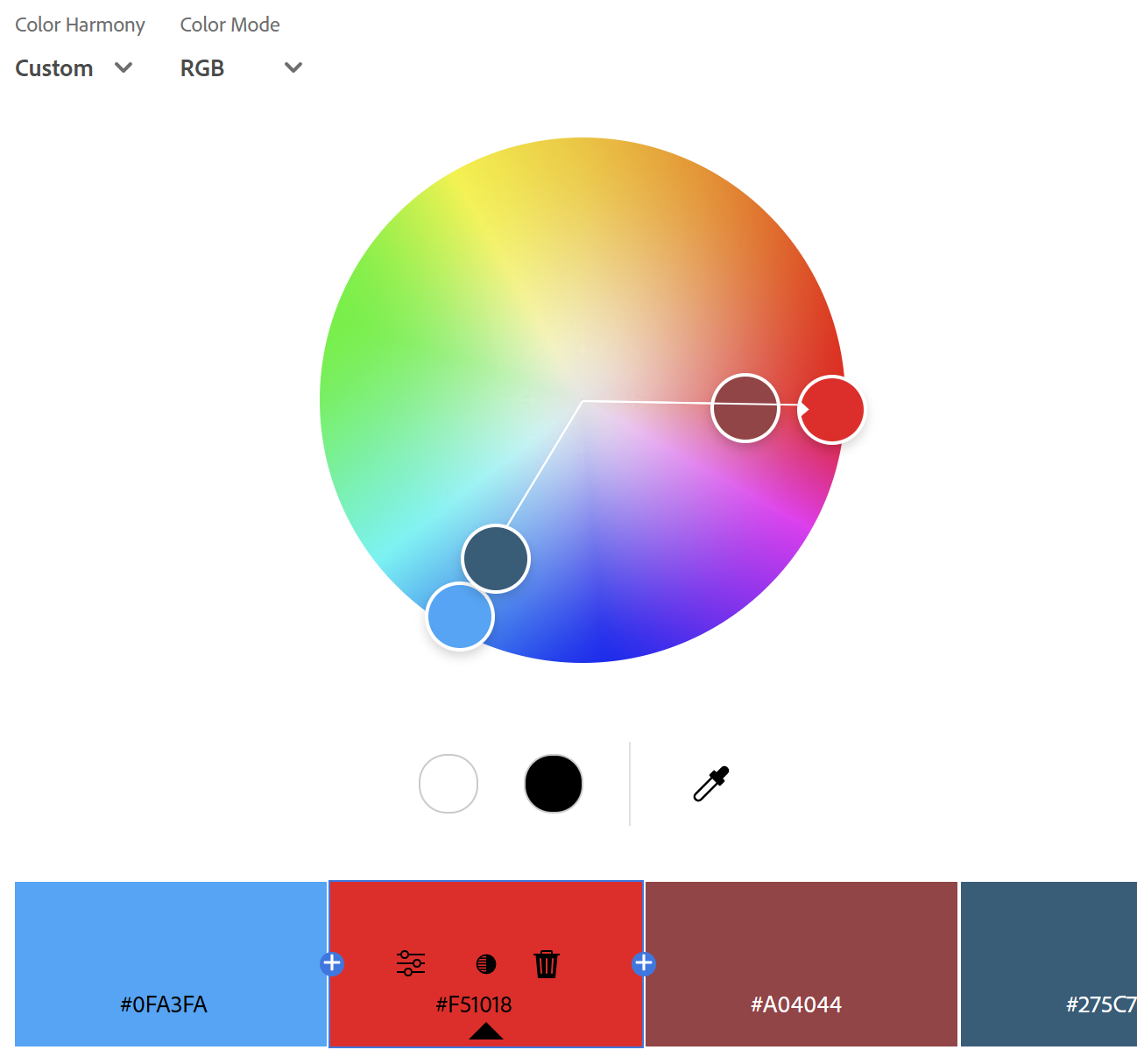Choose the black background circle
The image size is (1137, 1064).
click(554, 784)
